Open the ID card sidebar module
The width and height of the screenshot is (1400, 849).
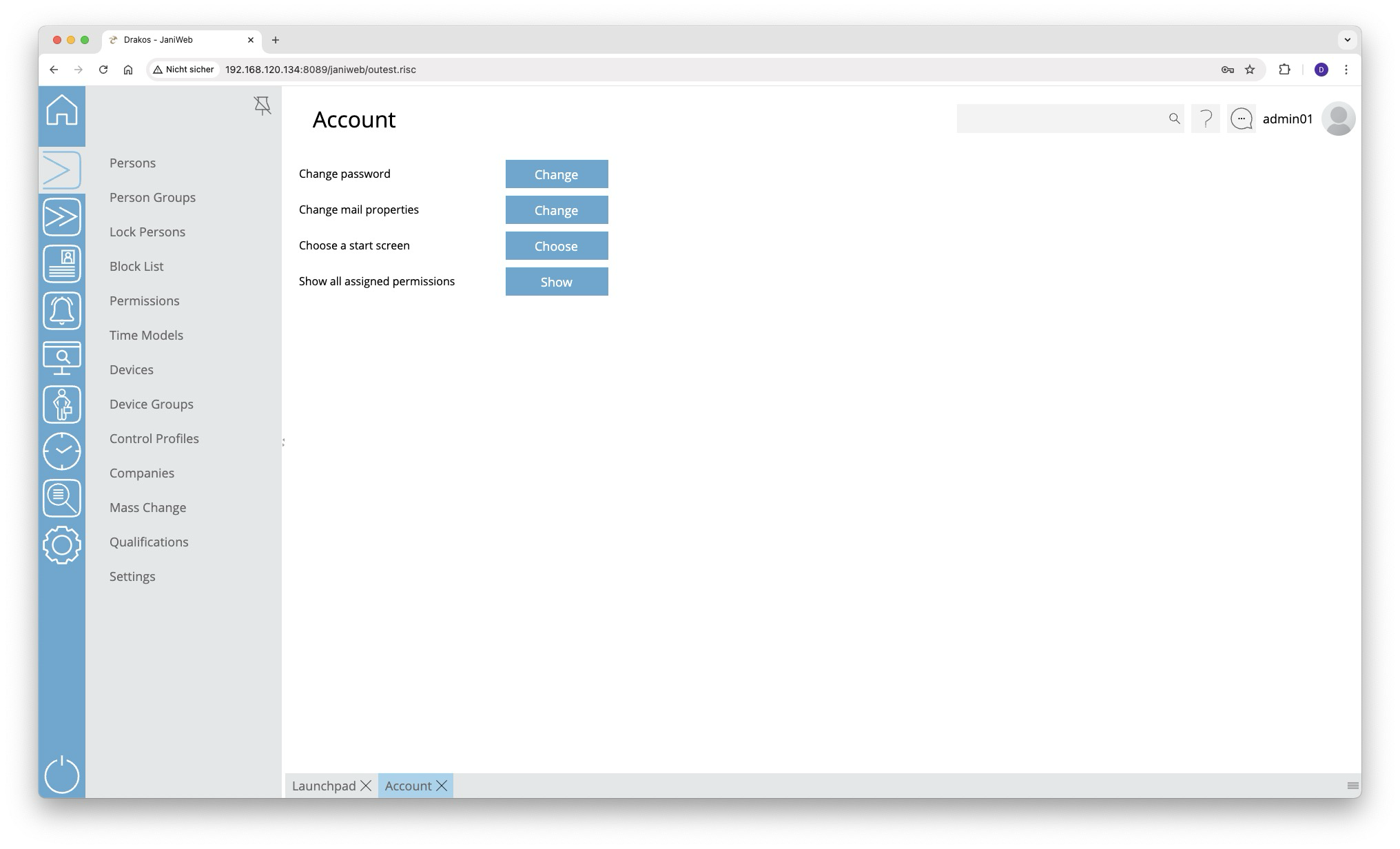(x=62, y=264)
